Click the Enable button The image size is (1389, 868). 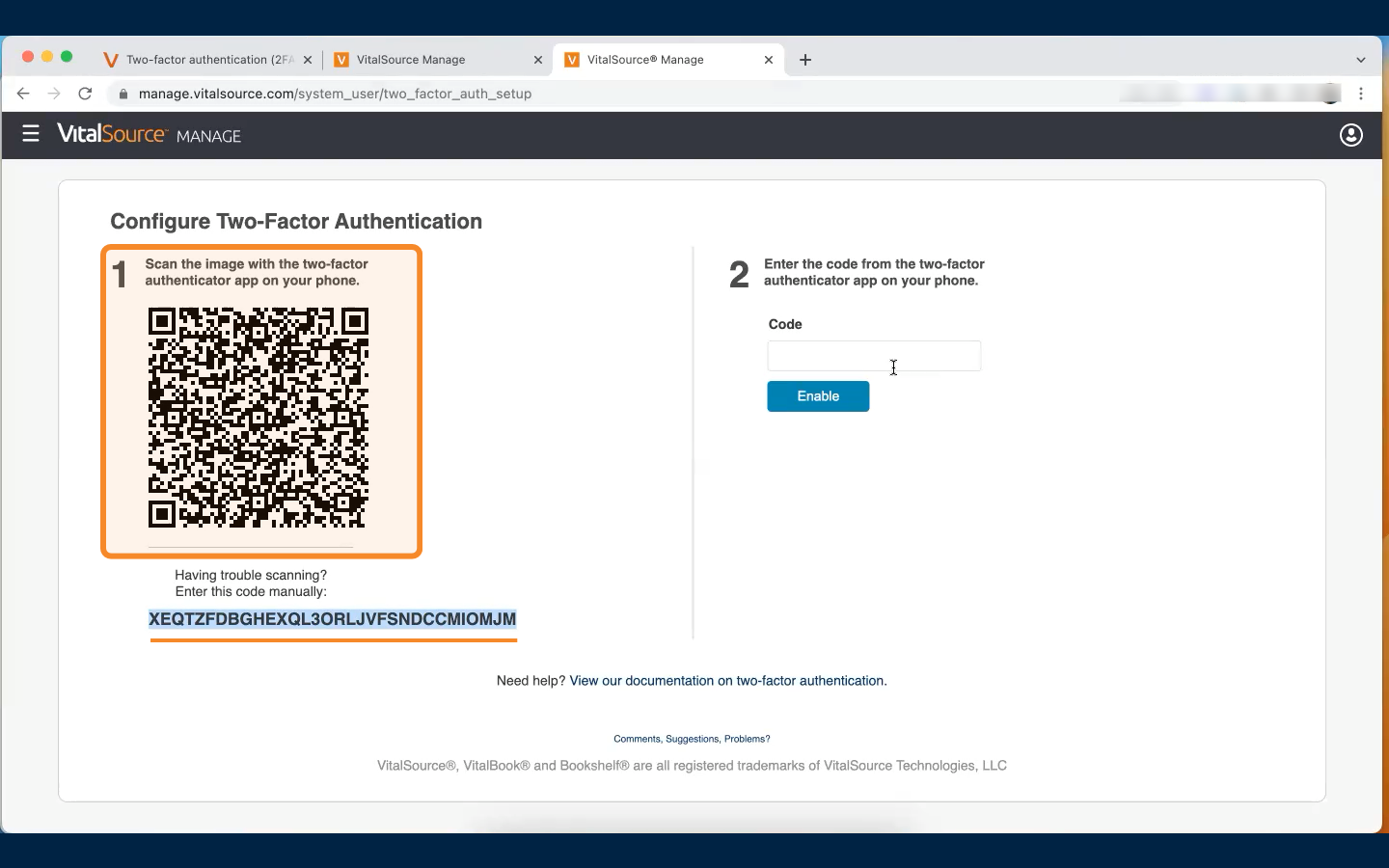pyautogui.click(x=818, y=396)
